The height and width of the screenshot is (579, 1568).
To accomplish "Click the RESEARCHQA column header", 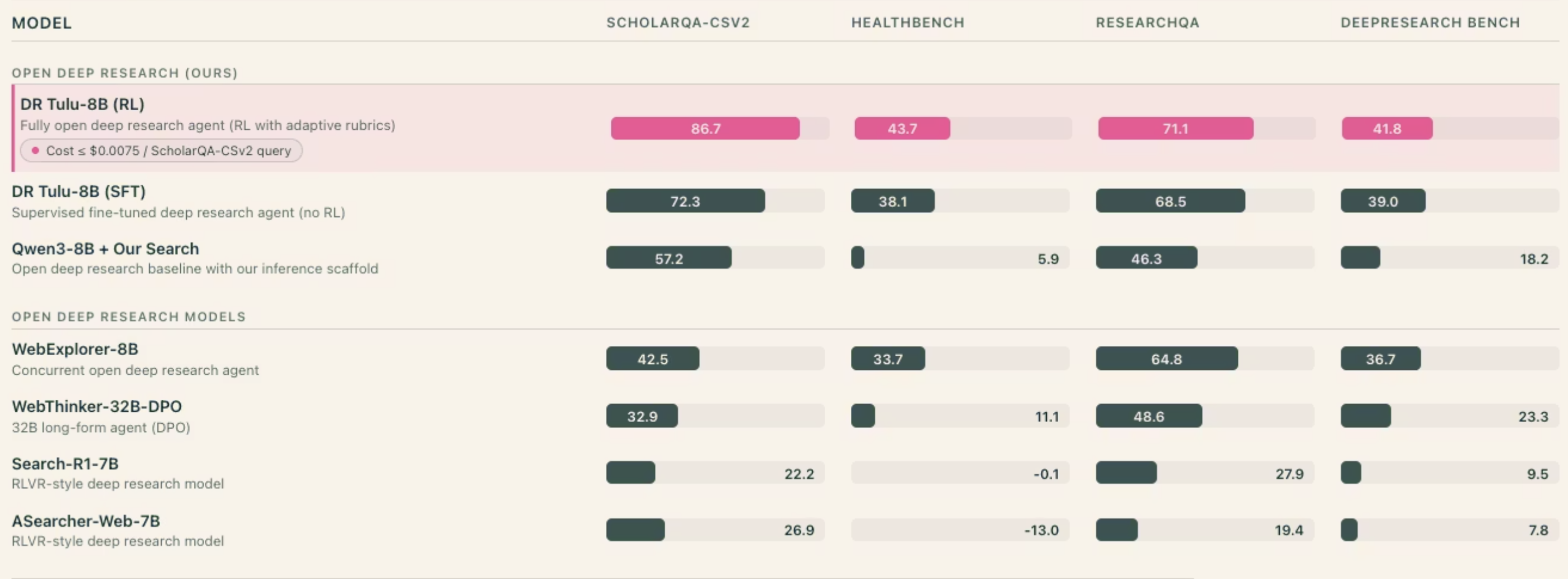I will [x=1147, y=22].
